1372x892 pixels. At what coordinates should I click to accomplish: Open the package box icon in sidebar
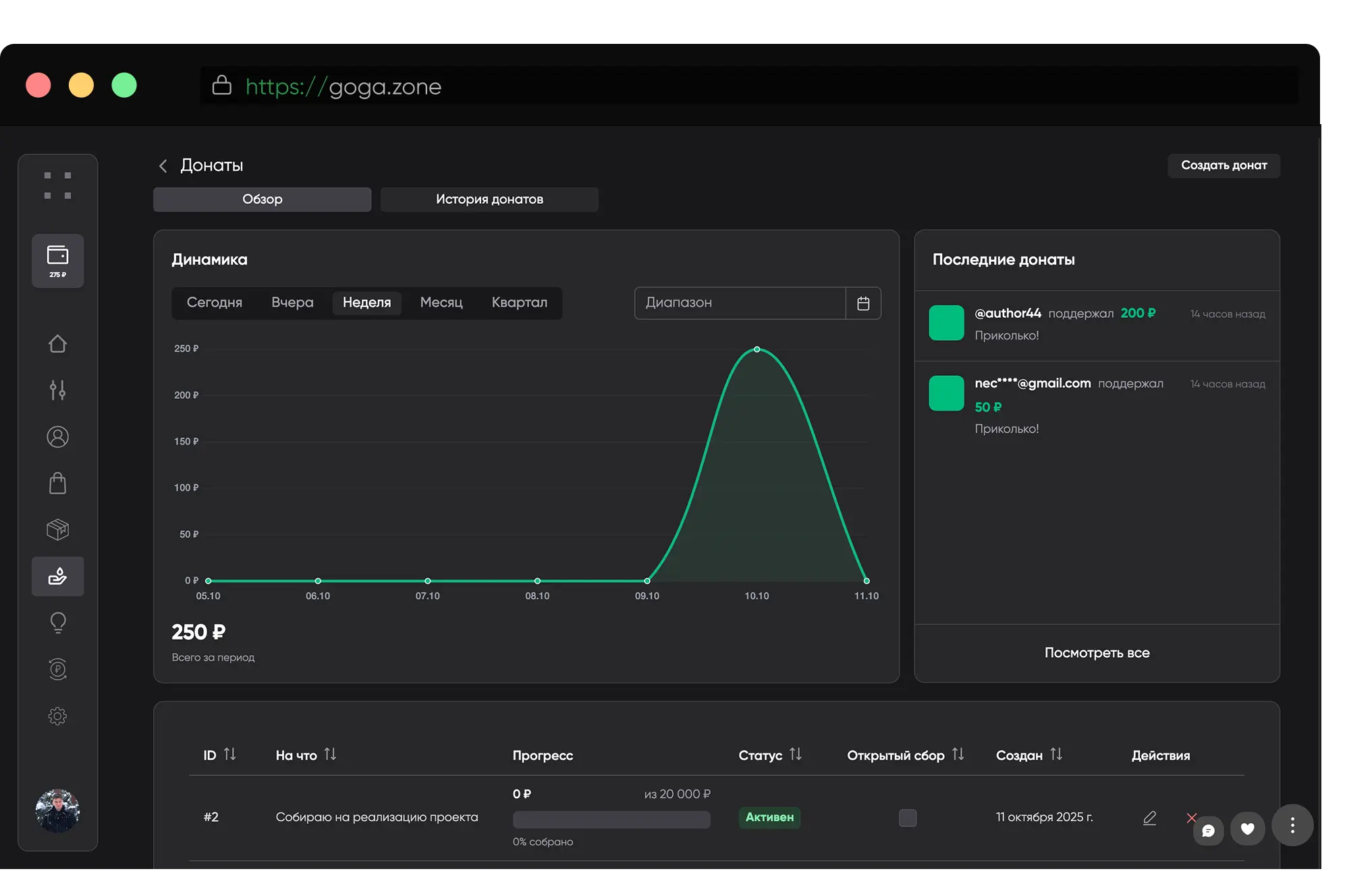click(x=57, y=530)
